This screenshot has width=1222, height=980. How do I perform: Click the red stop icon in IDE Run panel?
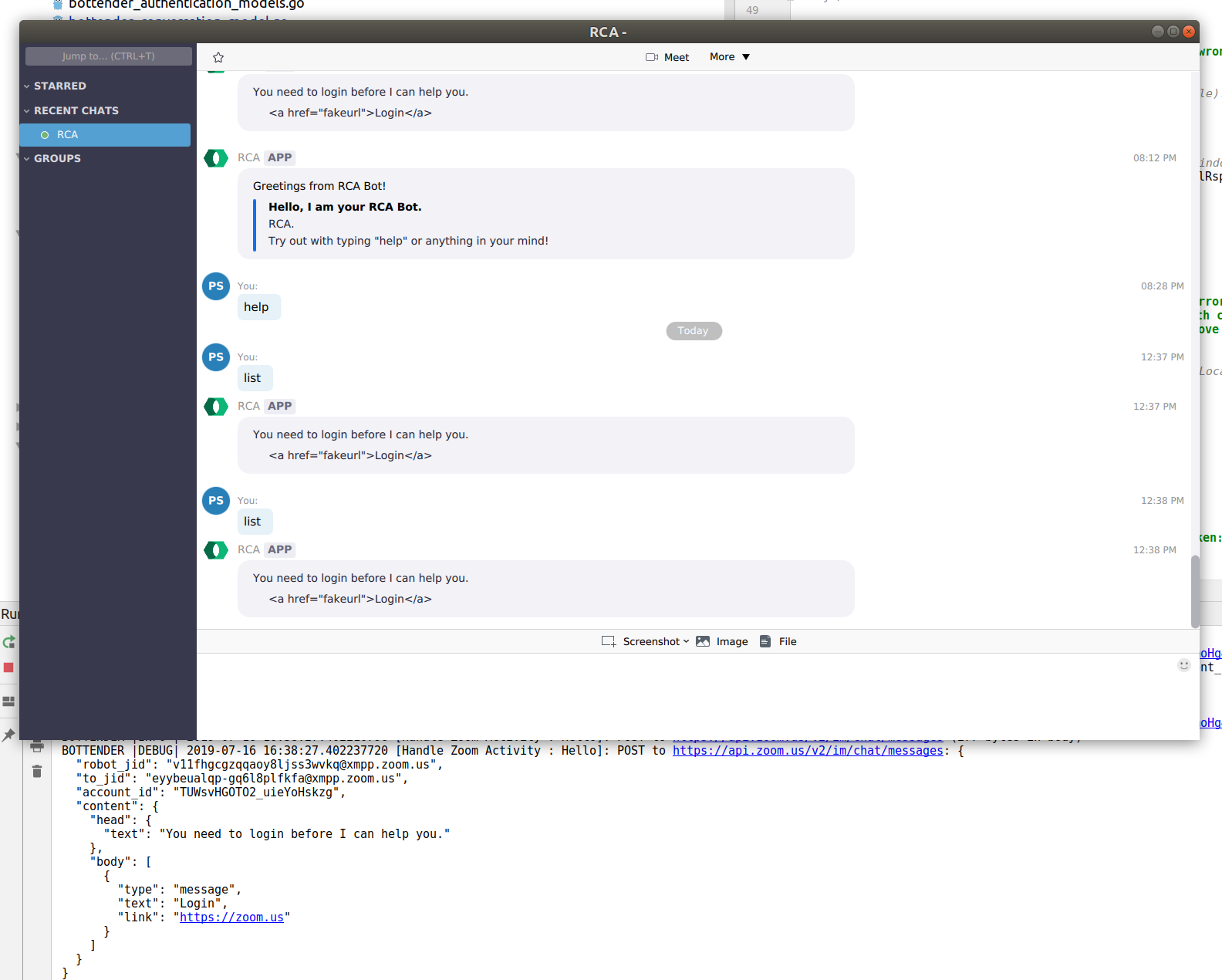[x=8, y=667]
